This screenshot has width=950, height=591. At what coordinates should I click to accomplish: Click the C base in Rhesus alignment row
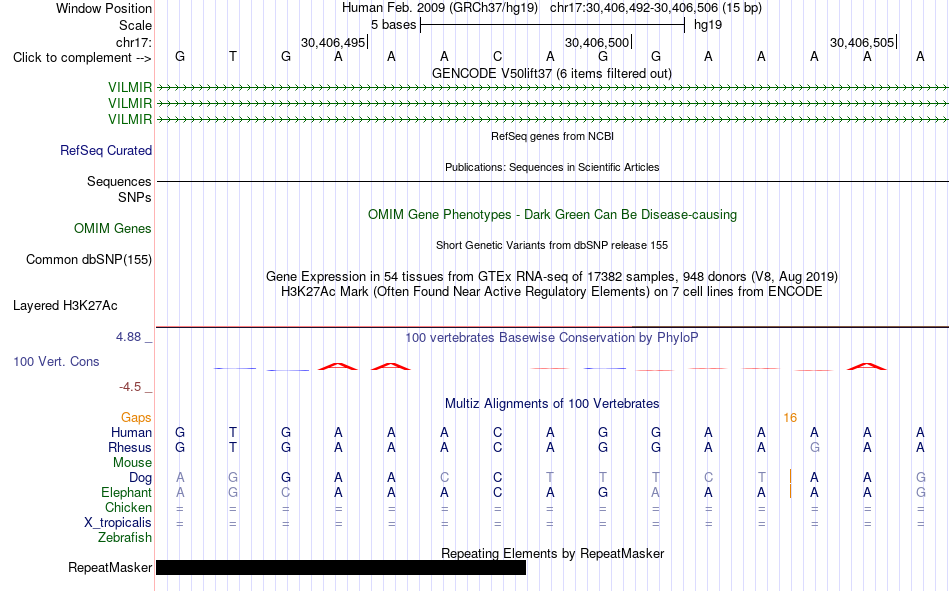497,447
